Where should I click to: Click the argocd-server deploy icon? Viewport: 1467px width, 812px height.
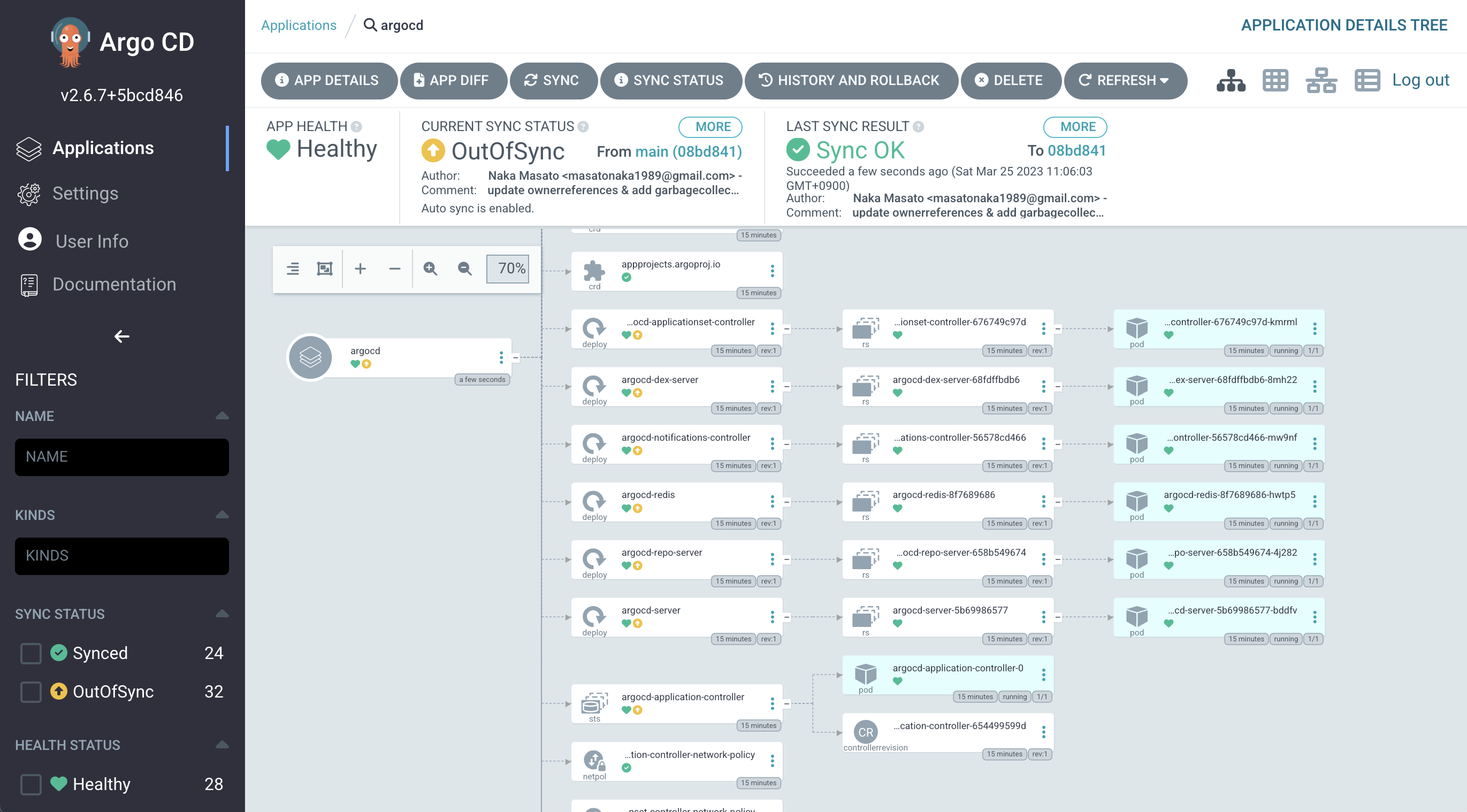[594, 617]
